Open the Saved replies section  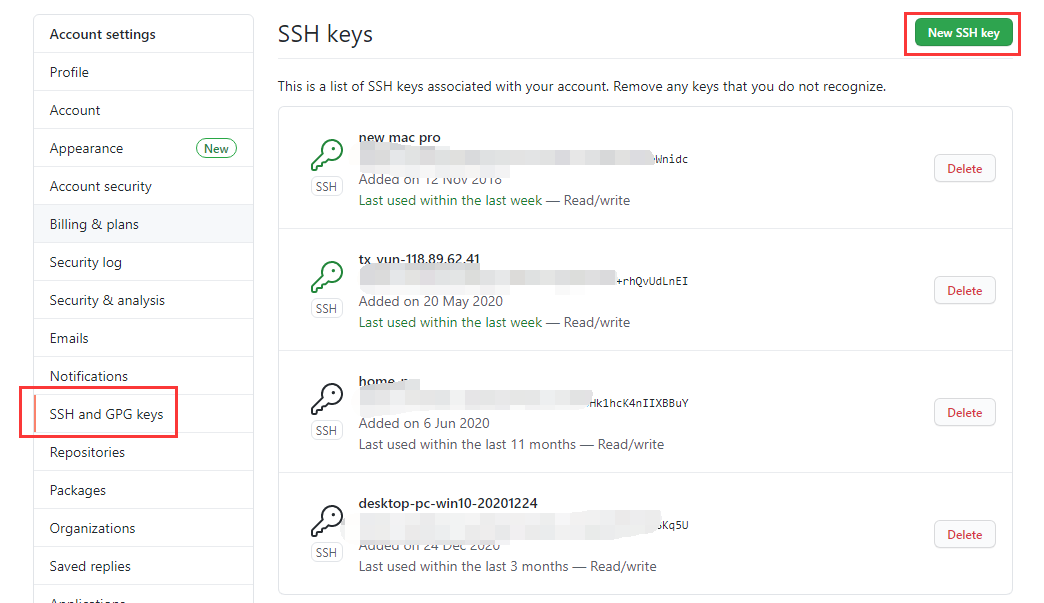click(91, 566)
